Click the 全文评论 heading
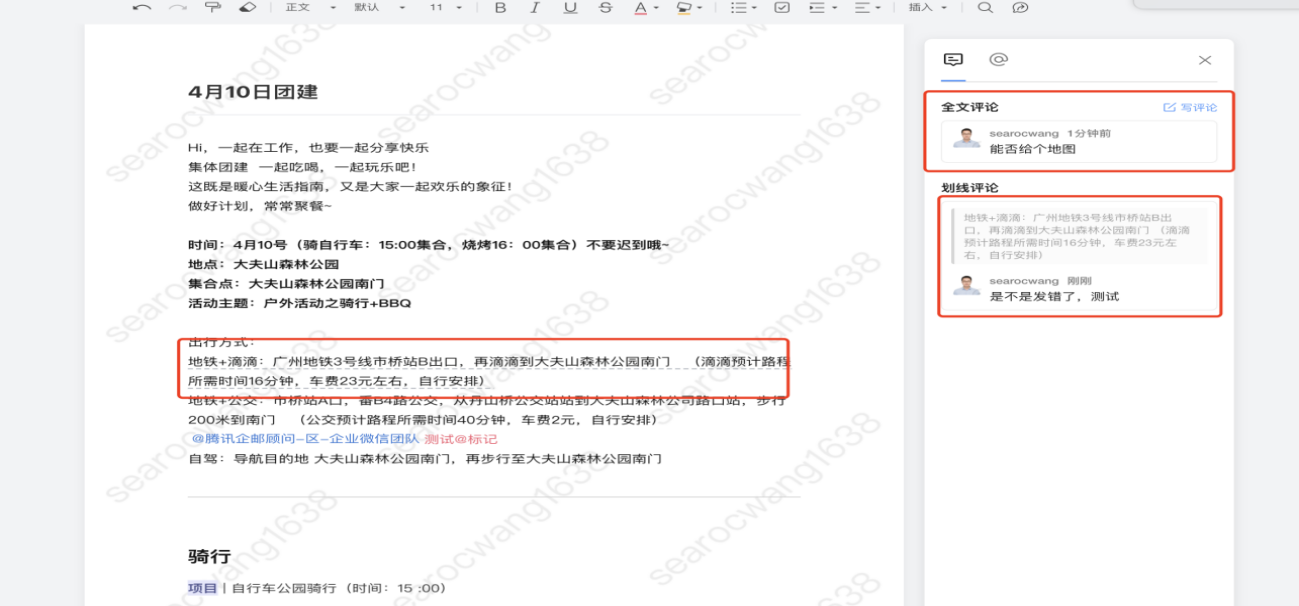This screenshot has height=606, width=1299. pos(969,107)
